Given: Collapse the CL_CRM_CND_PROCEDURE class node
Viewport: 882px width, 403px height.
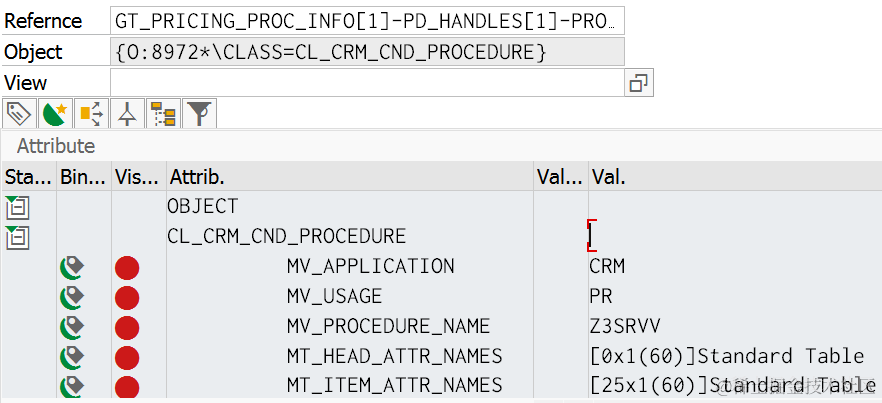Looking at the screenshot, I should (x=17, y=237).
